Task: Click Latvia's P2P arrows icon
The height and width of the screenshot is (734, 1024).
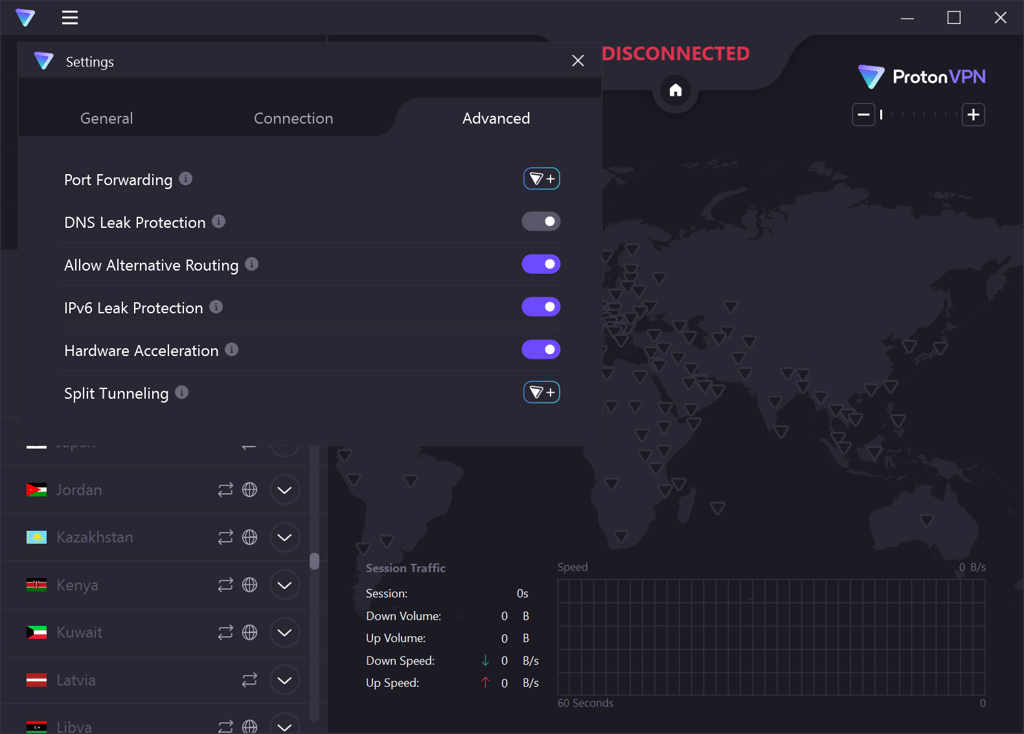Action: [x=249, y=680]
